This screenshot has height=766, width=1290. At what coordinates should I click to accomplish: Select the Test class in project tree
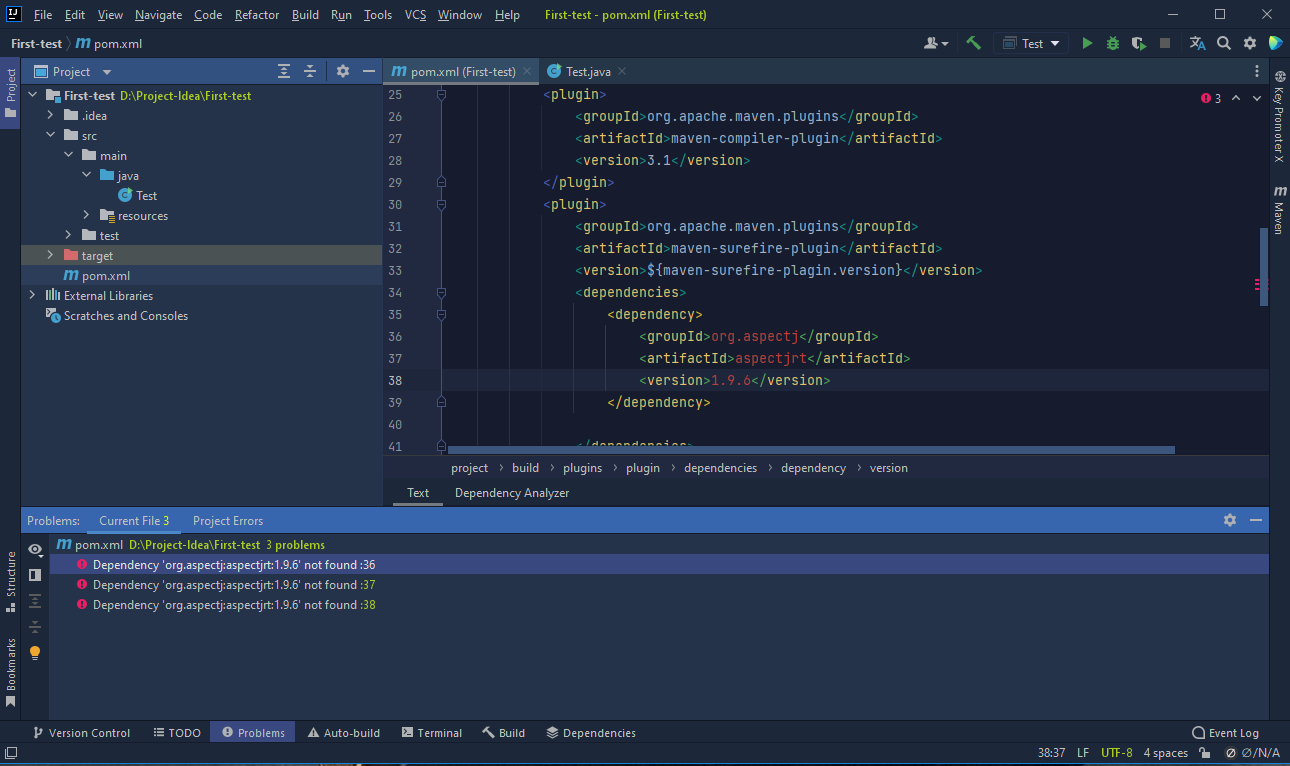(137, 196)
